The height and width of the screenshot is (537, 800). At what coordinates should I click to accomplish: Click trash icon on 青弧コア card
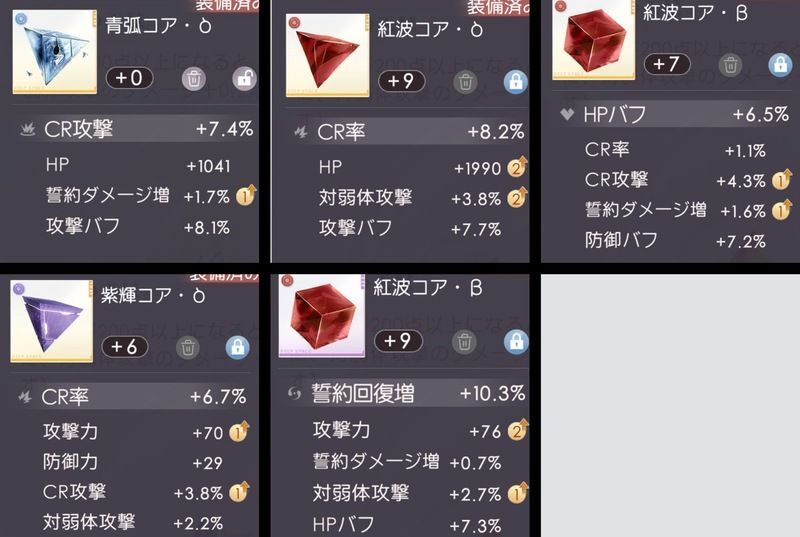click(x=194, y=79)
